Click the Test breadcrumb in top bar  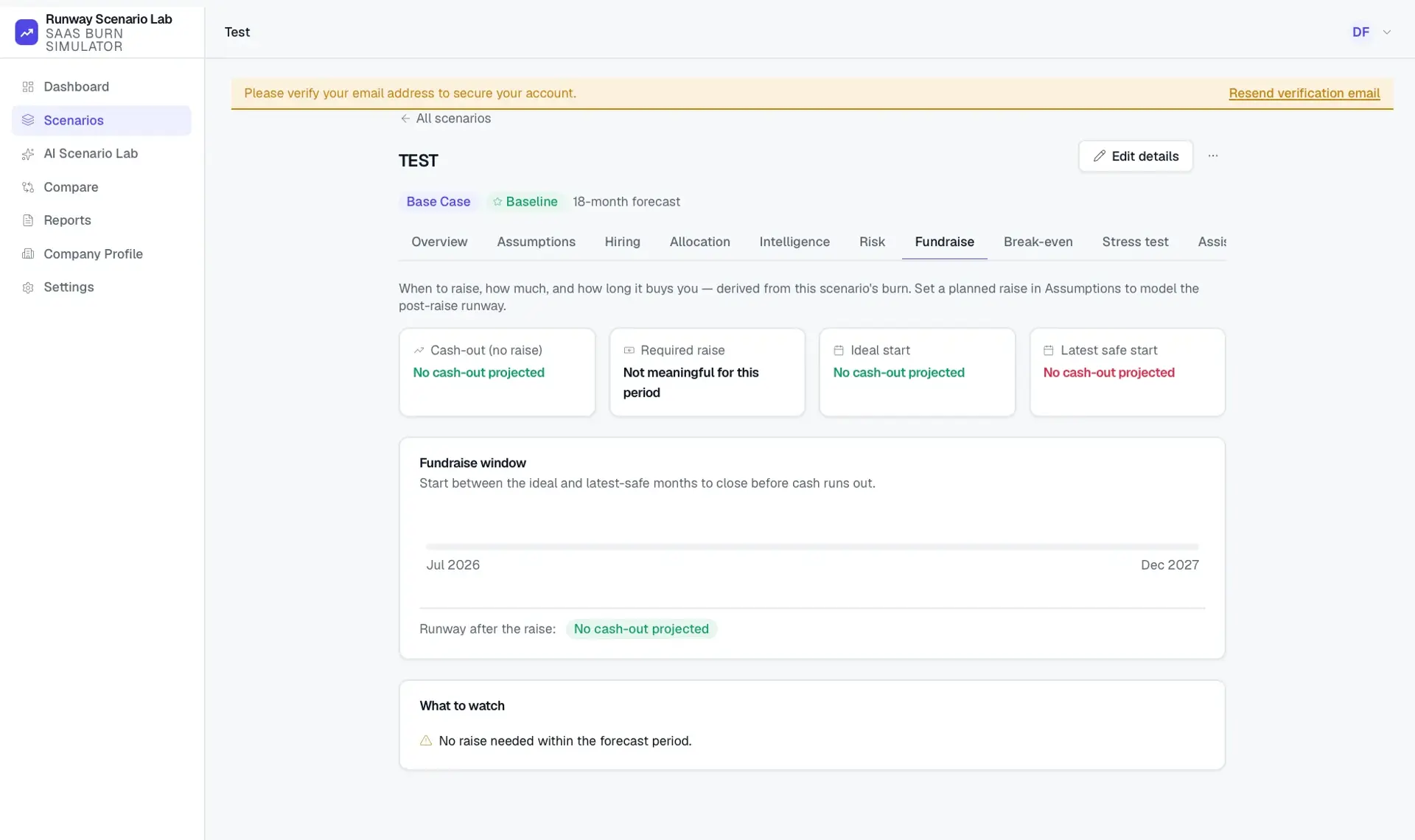[x=237, y=32]
